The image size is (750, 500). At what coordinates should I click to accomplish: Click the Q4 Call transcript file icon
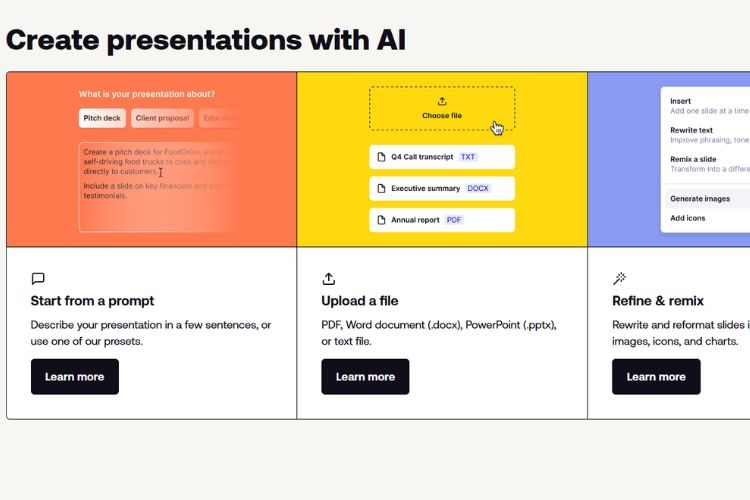point(381,157)
